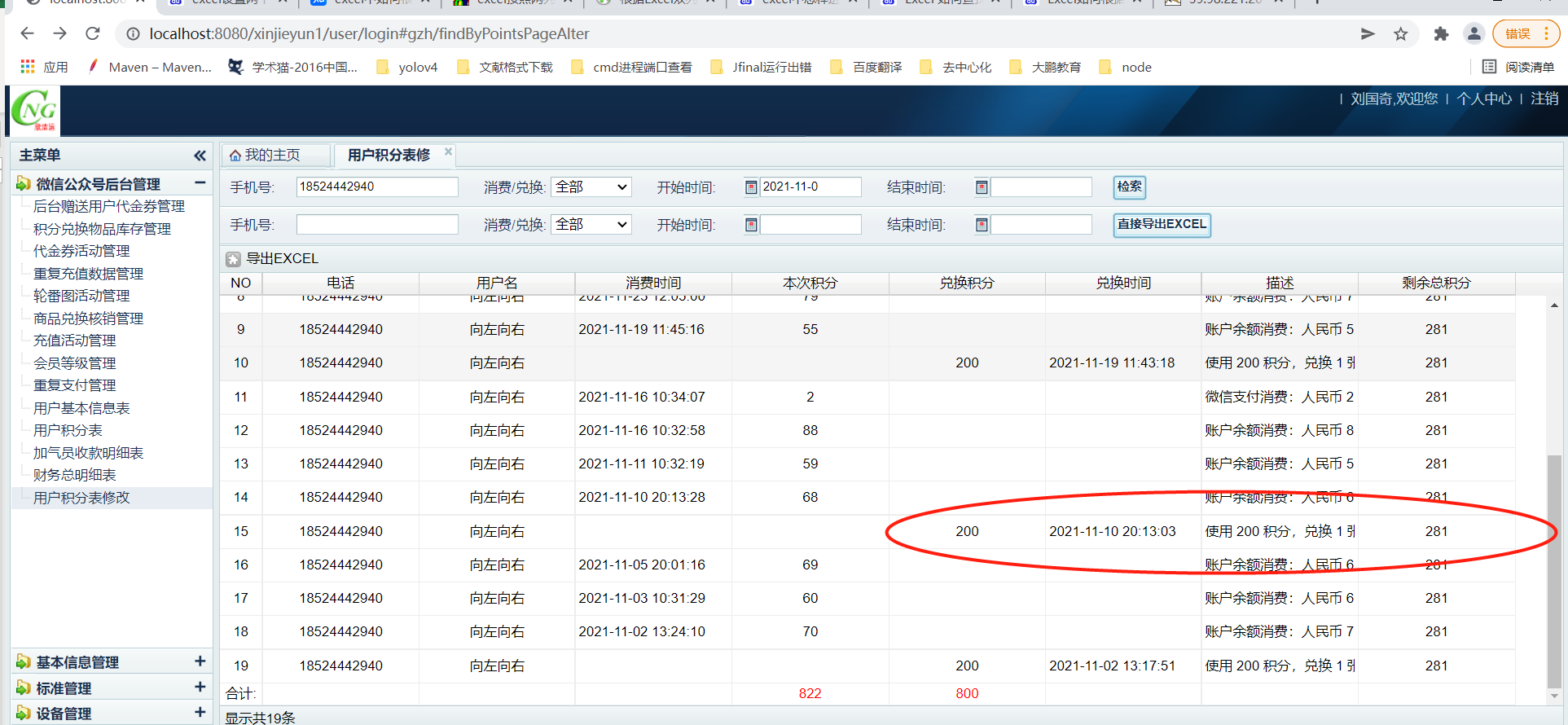The height and width of the screenshot is (725, 1568).
Task: Open the browser profile avatar icon
Action: click(x=1474, y=33)
